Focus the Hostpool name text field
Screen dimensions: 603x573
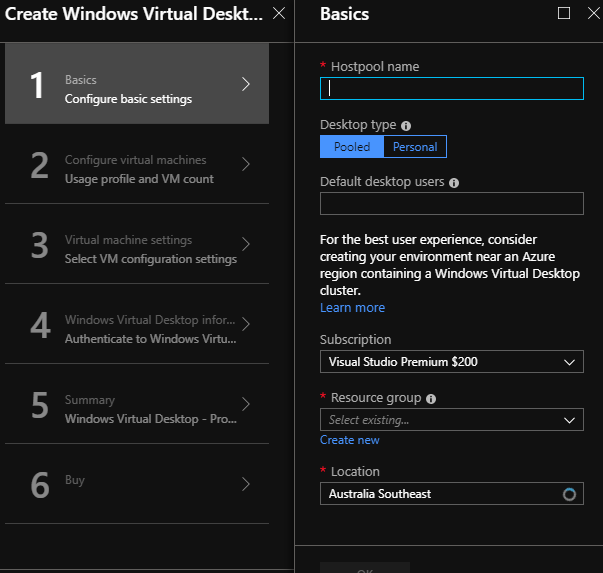pos(451,89)
